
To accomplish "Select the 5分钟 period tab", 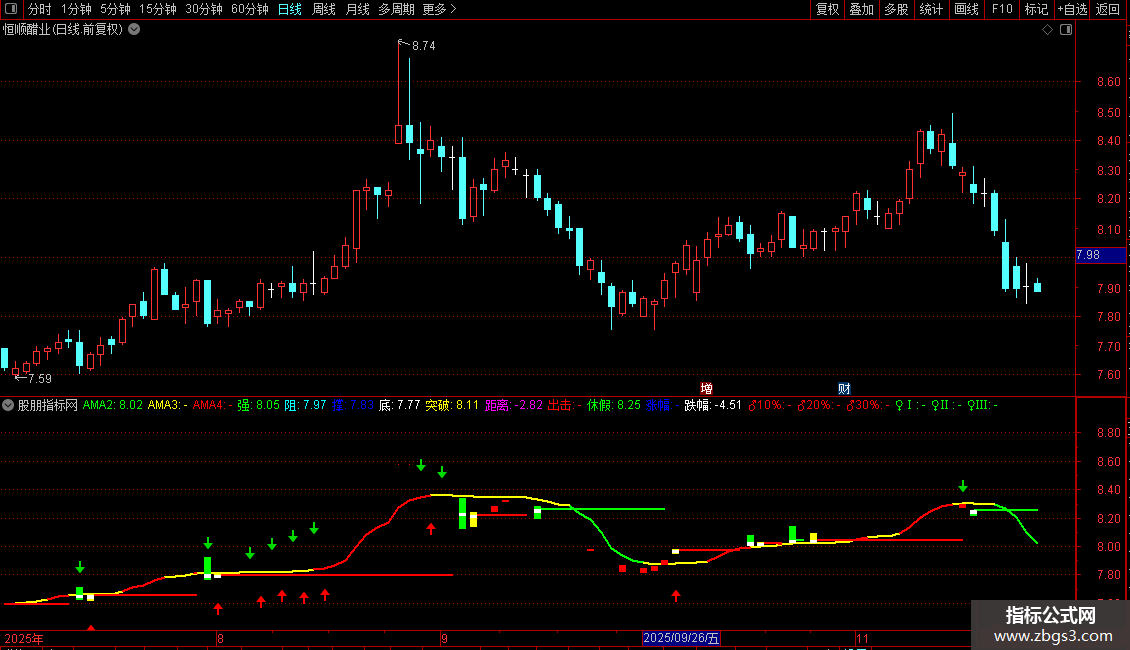I will click(115, 9).
